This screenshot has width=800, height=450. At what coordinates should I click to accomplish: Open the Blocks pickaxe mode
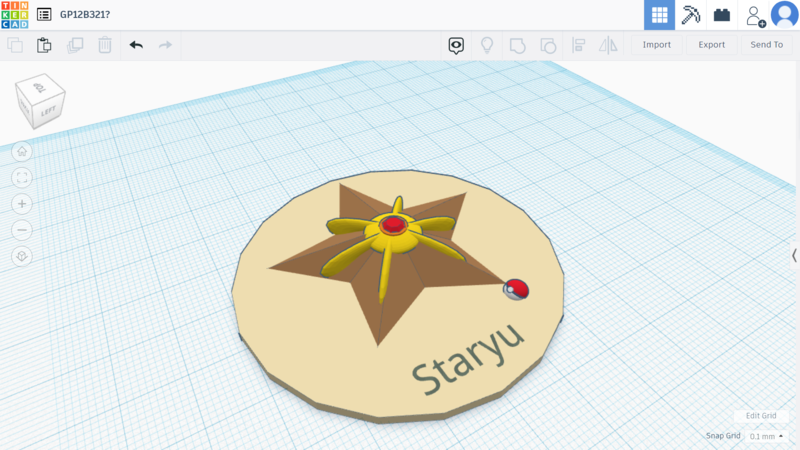[x=690, y=15]
